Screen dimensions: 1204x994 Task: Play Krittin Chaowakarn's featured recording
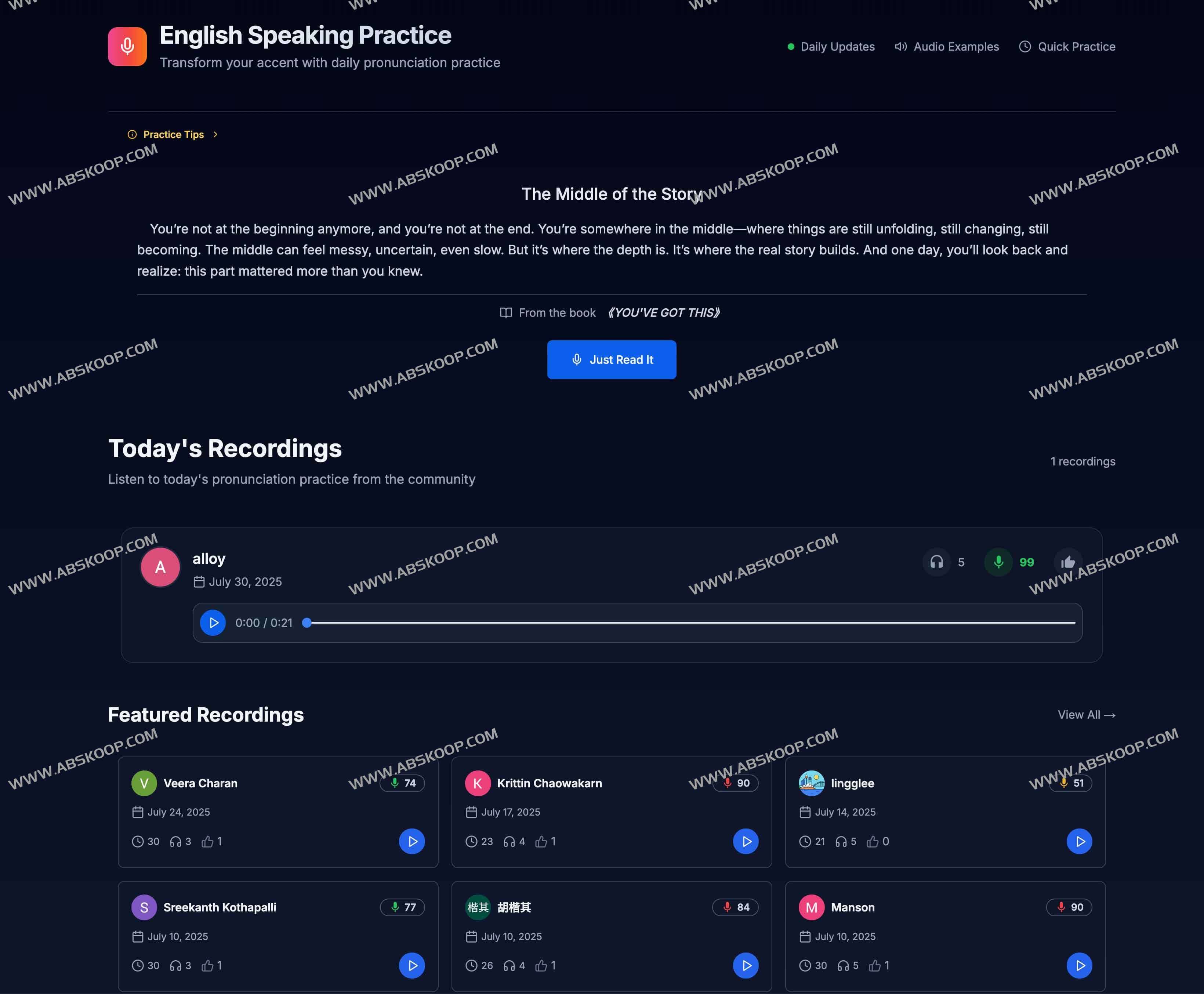746,841
